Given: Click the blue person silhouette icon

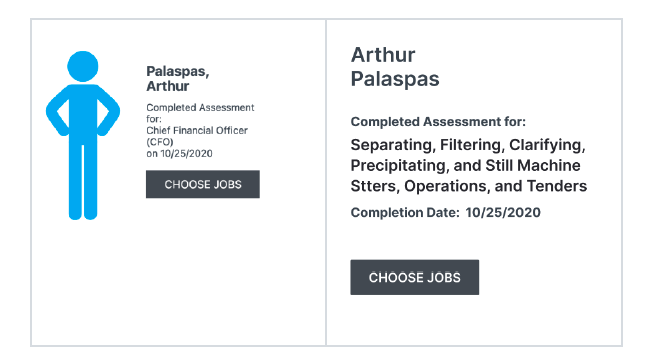Looking at the screenshot, I should coord(83,135).
